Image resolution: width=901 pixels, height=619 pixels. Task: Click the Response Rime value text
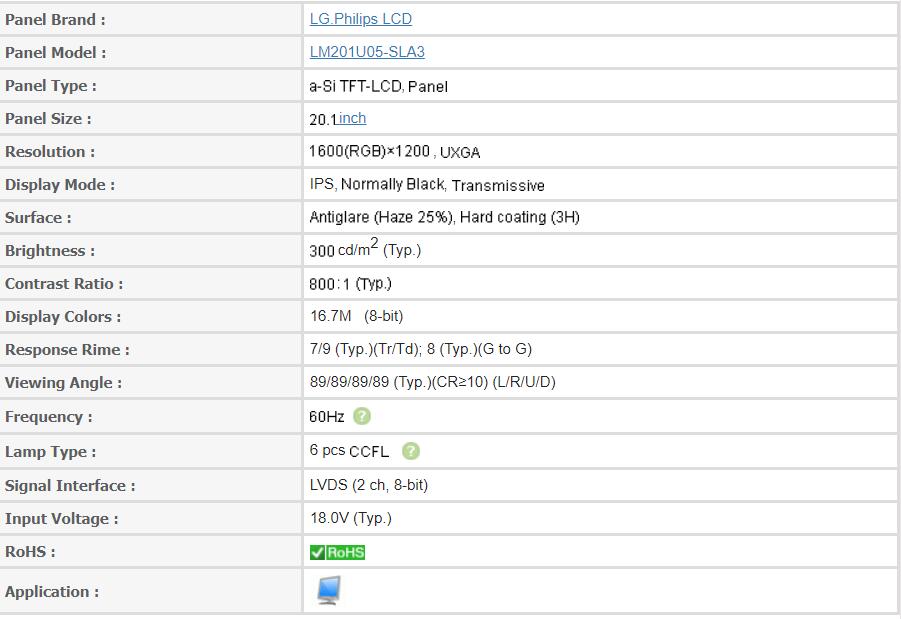click(421, 349)
